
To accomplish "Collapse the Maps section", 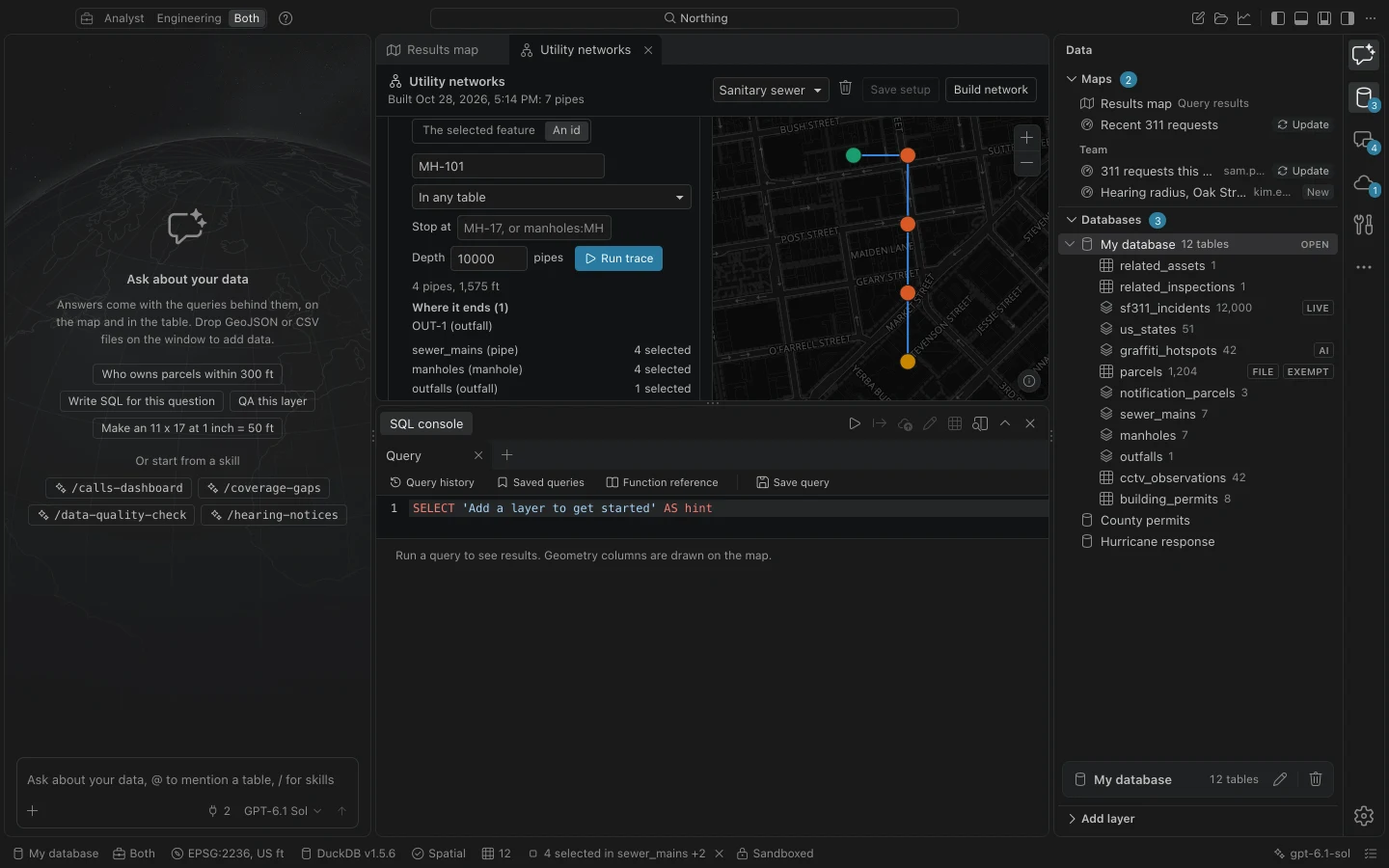I will (1072, 79).
